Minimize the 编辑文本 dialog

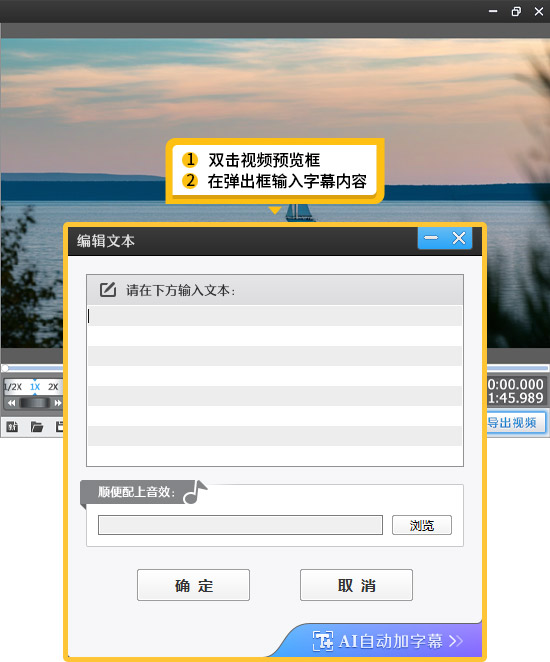point(431,238)
